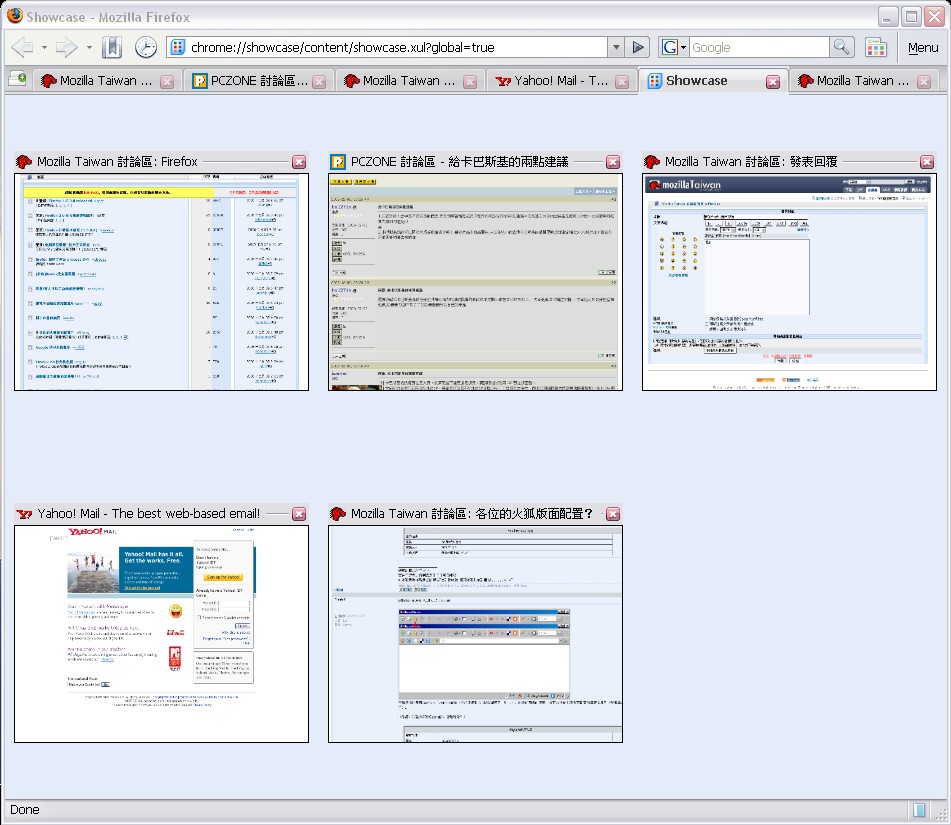951x825 pixels.
Task: Expand the URL bar history dropdown
Action: coord(616,47)
